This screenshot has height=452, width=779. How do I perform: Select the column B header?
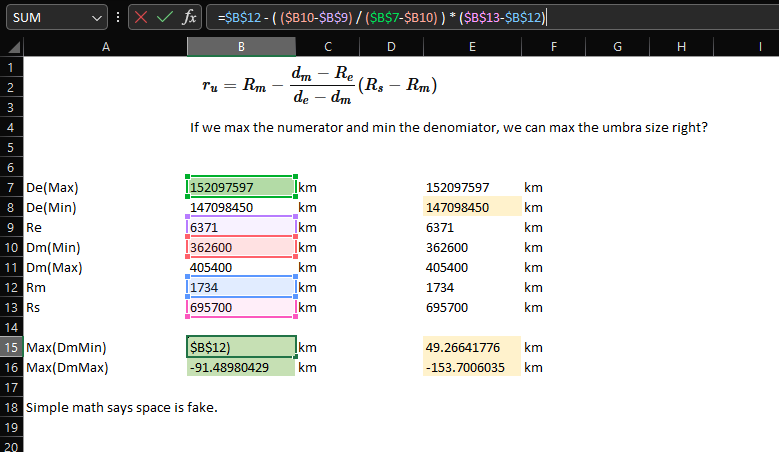click(x=241, y=47)
